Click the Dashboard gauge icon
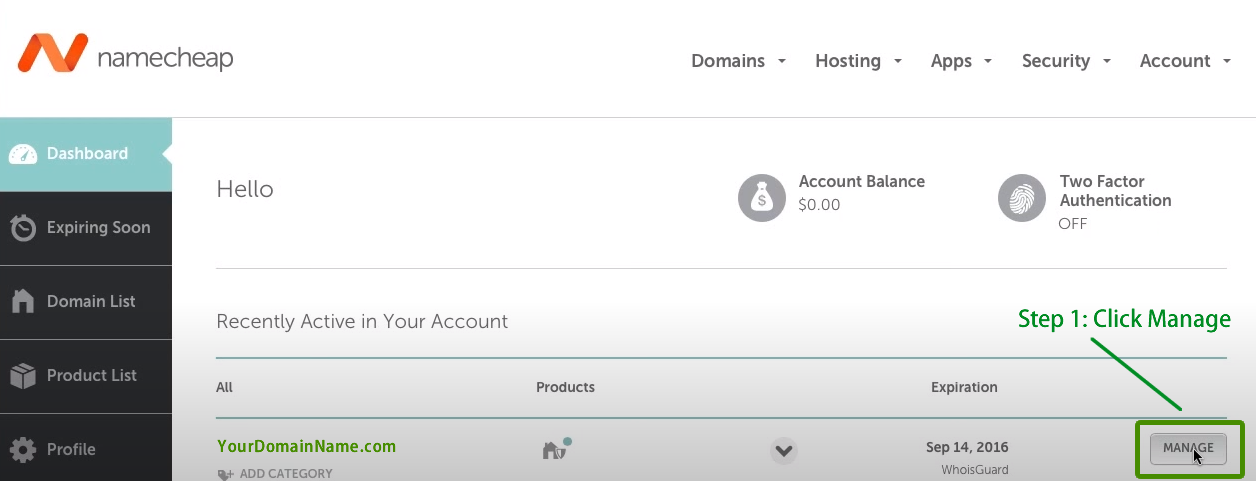 click(x=23, y=154)
